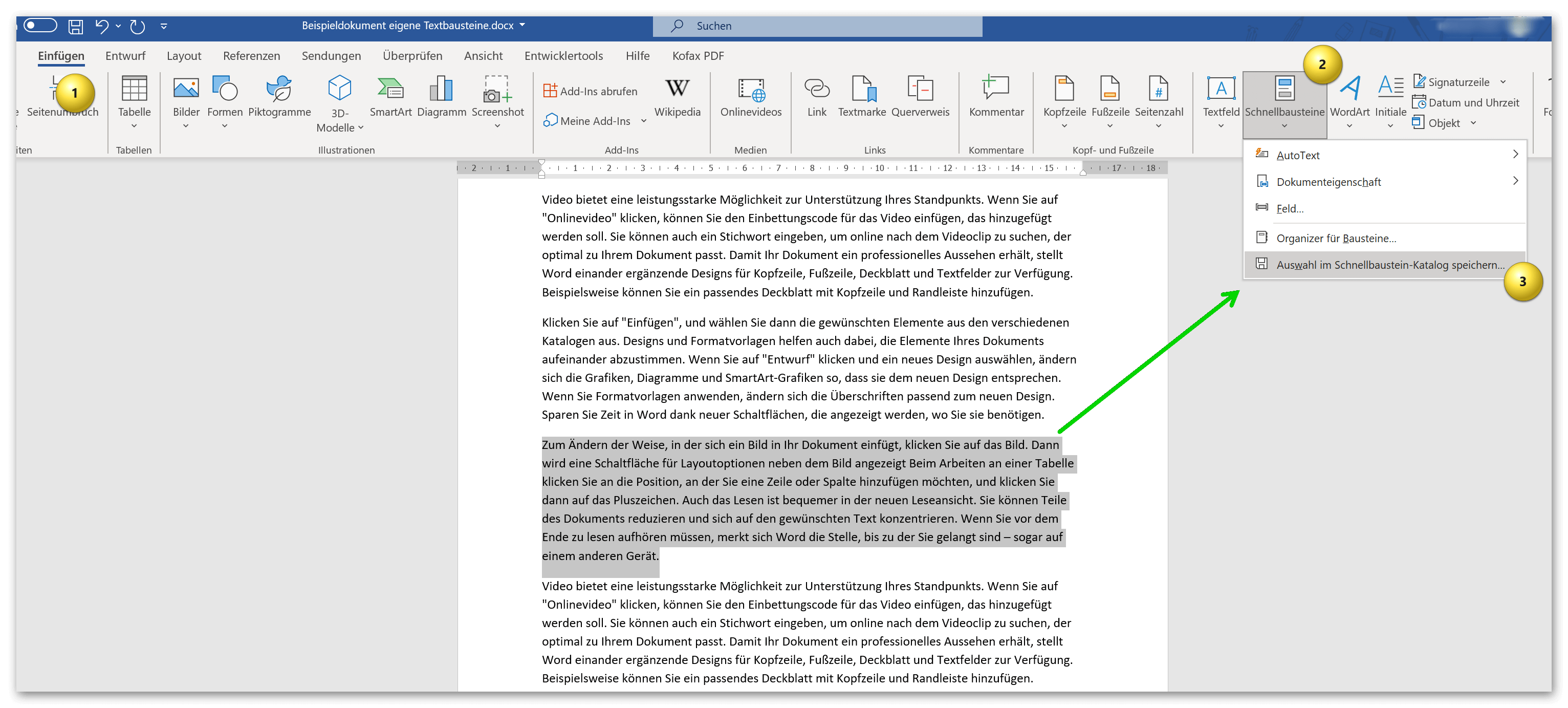The image size is (1568, 708).
Task: Click the right indent marker on ruler
Action: [x=1082, y=173]
